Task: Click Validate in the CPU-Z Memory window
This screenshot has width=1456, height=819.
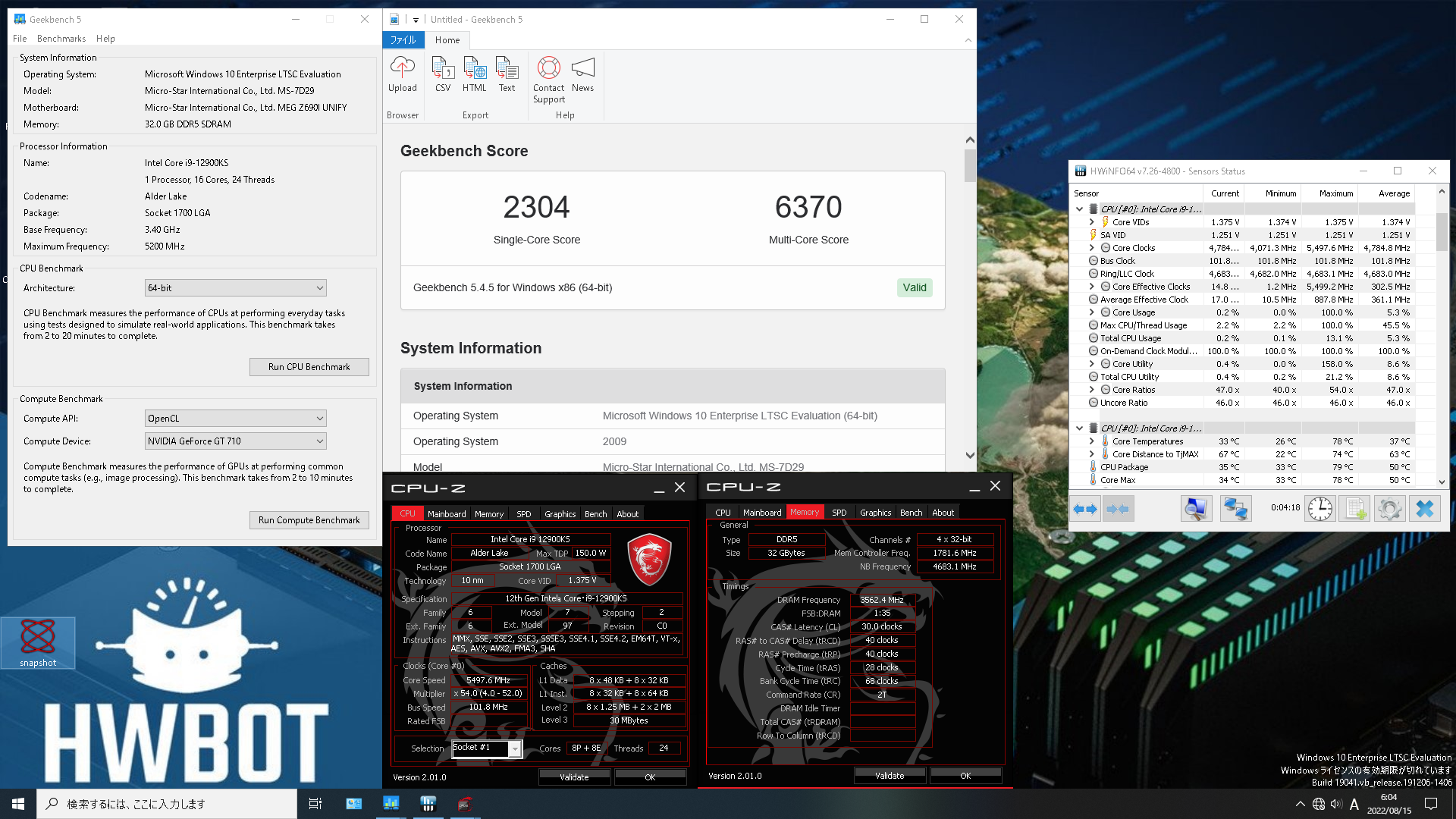Action: click(x=890, y=776)
